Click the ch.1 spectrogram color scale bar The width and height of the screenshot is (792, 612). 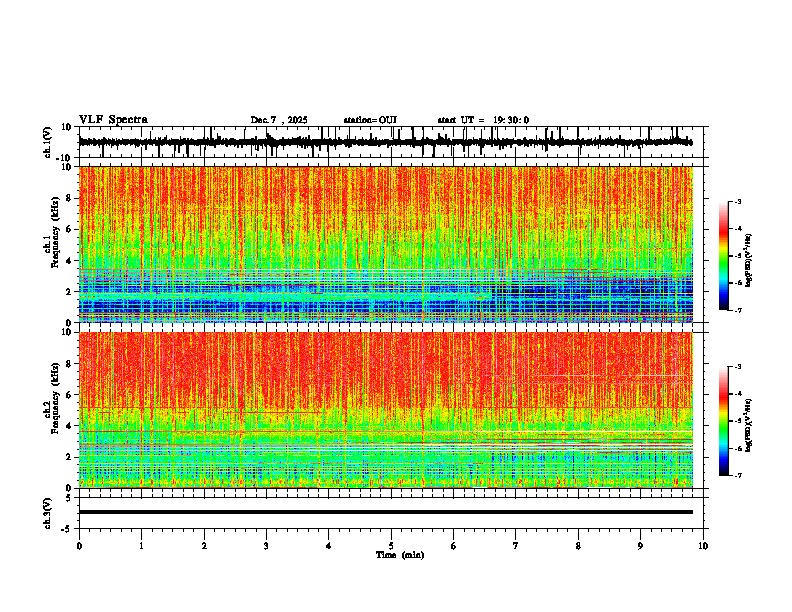[724, 256]
